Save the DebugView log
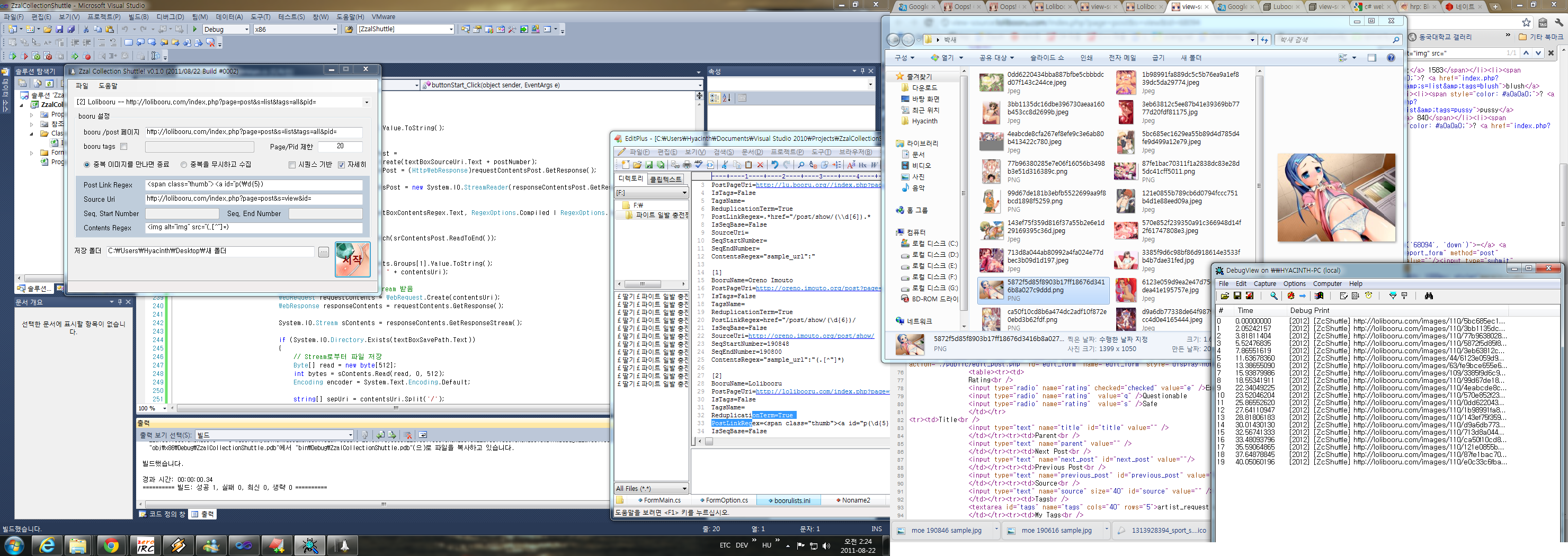Image resolution: width=1568 pixels, height=556 pixels. 1237,295
